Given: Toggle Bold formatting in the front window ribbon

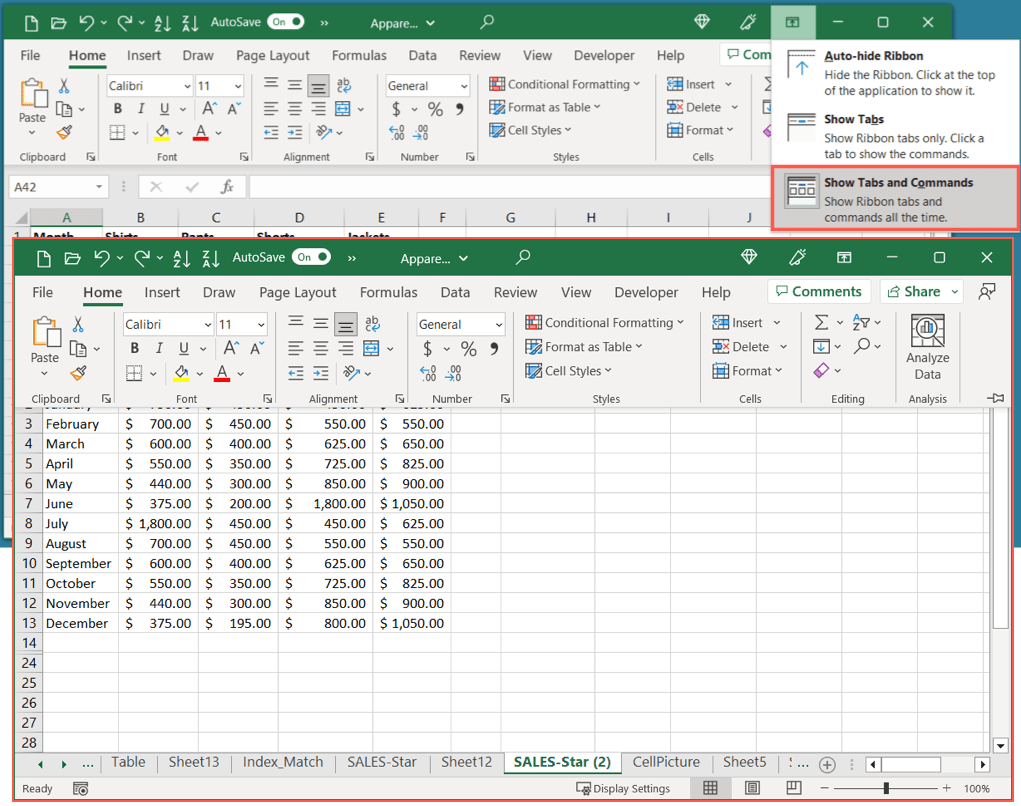Looking at the screenshot, I should [135, 349].
